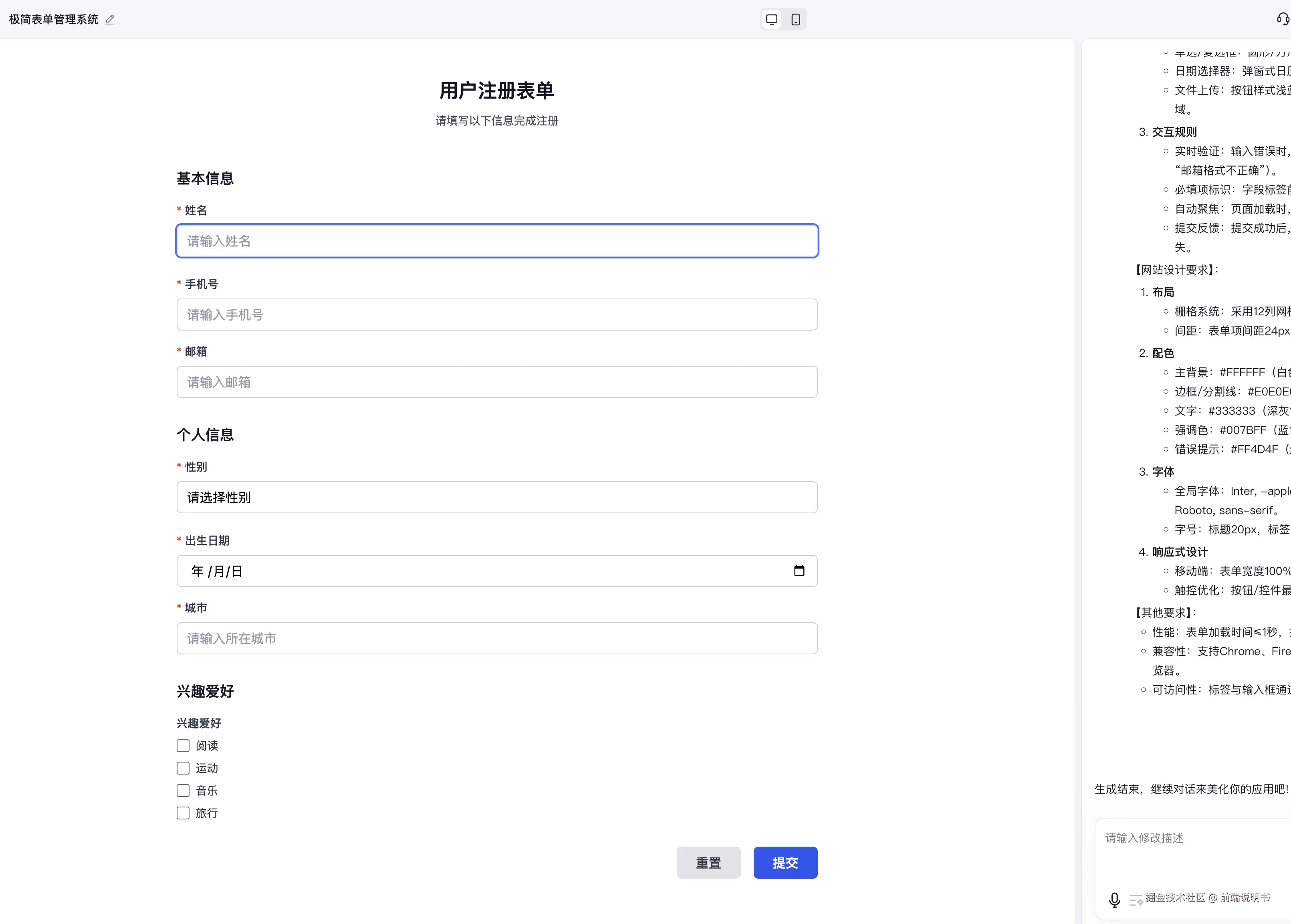Check the 运动 checkbox
This screenshot has width=1291, height=924.
183,768
